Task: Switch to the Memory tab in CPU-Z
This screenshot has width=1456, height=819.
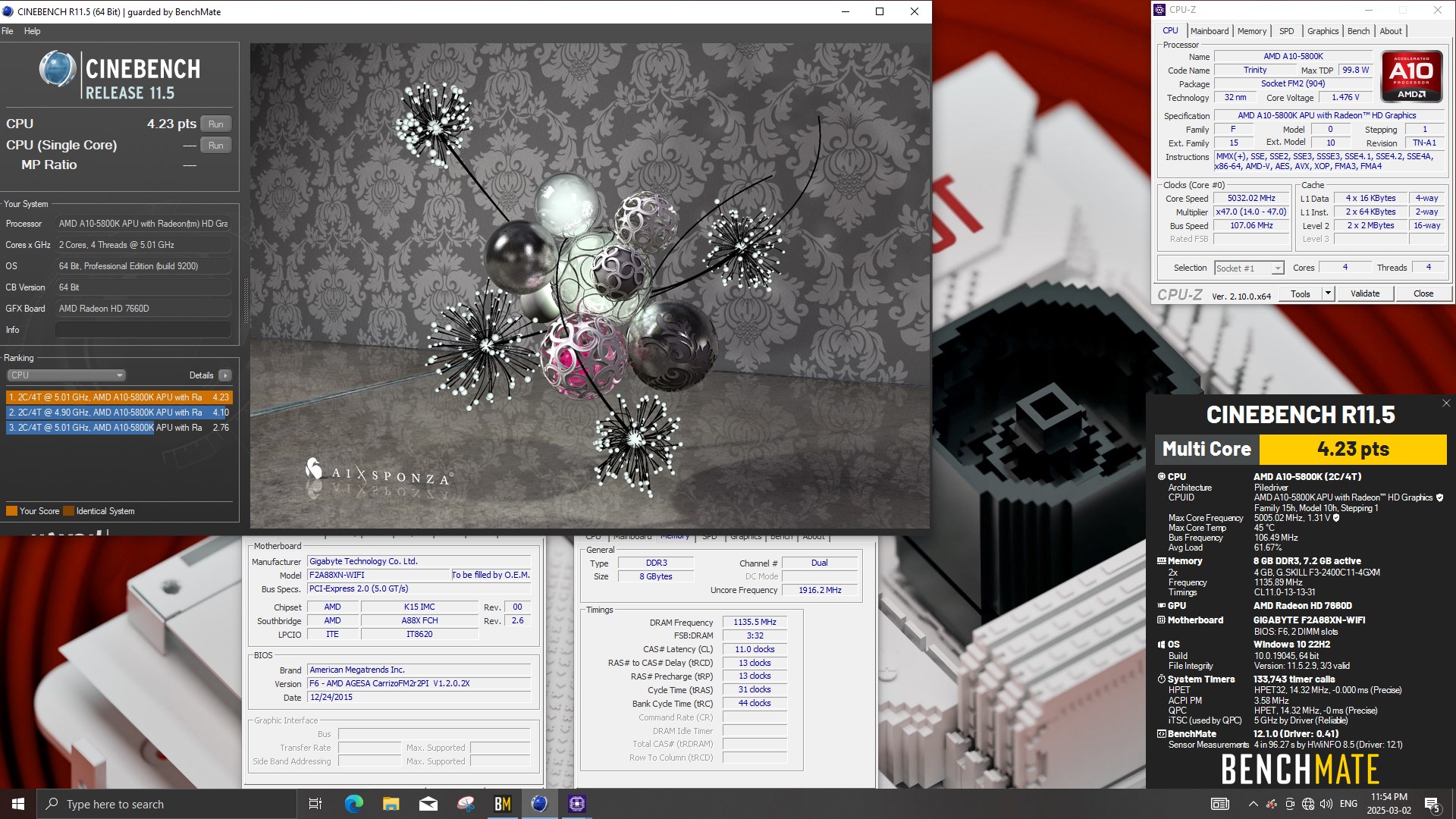Action: pyautogui.click(x=1252, y=31)
